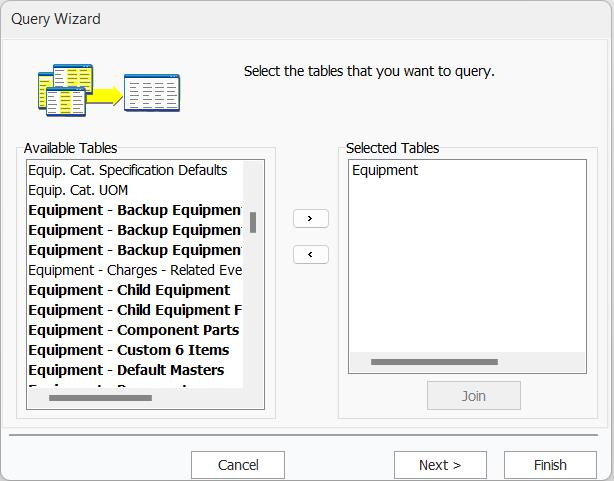Select Equip. Cat. UOM in Available Tables
The width and height of the screenshot is (614, 481).
point(78,190)
